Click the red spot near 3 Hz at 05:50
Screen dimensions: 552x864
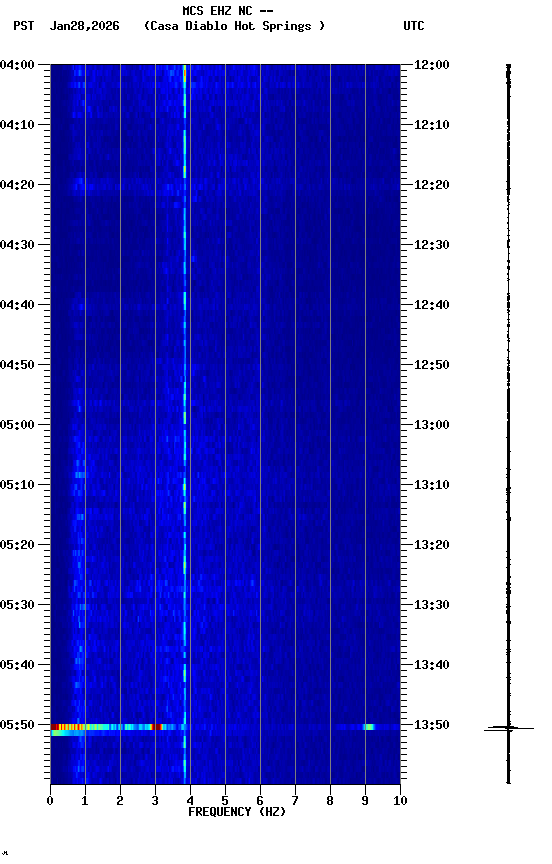click(x=156, y=727)
